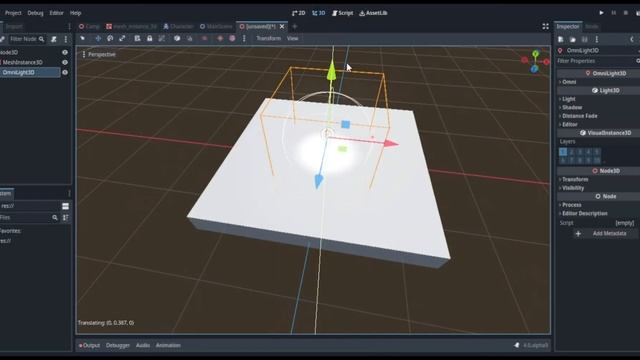The width and height of the screenshot is (640, 360).
Task: Toggle visibility eye of OmniLight3D
Action: [x=65, y=72]
